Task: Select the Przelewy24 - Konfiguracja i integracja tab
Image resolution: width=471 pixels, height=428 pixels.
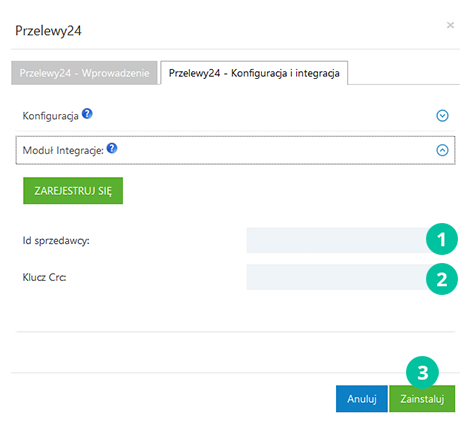Action: (254, 73)
